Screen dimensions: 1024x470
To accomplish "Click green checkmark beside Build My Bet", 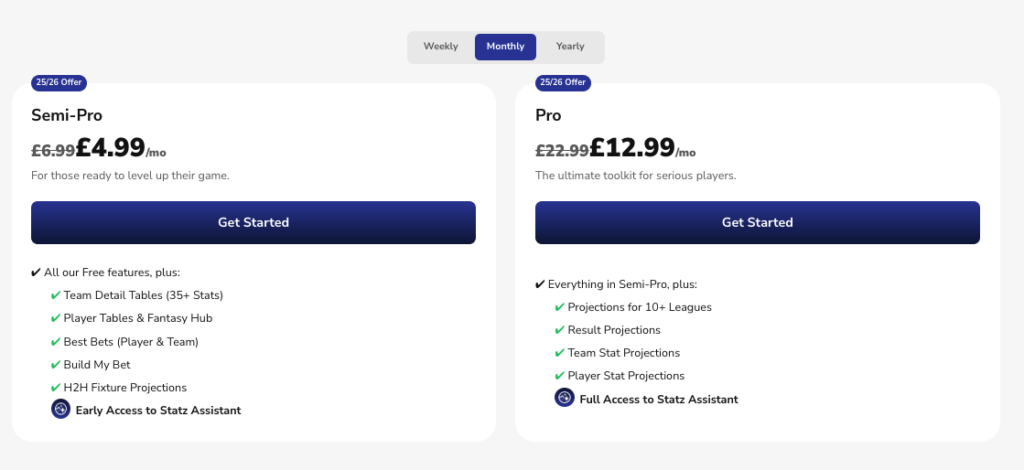I will click(x=56, y=364).
